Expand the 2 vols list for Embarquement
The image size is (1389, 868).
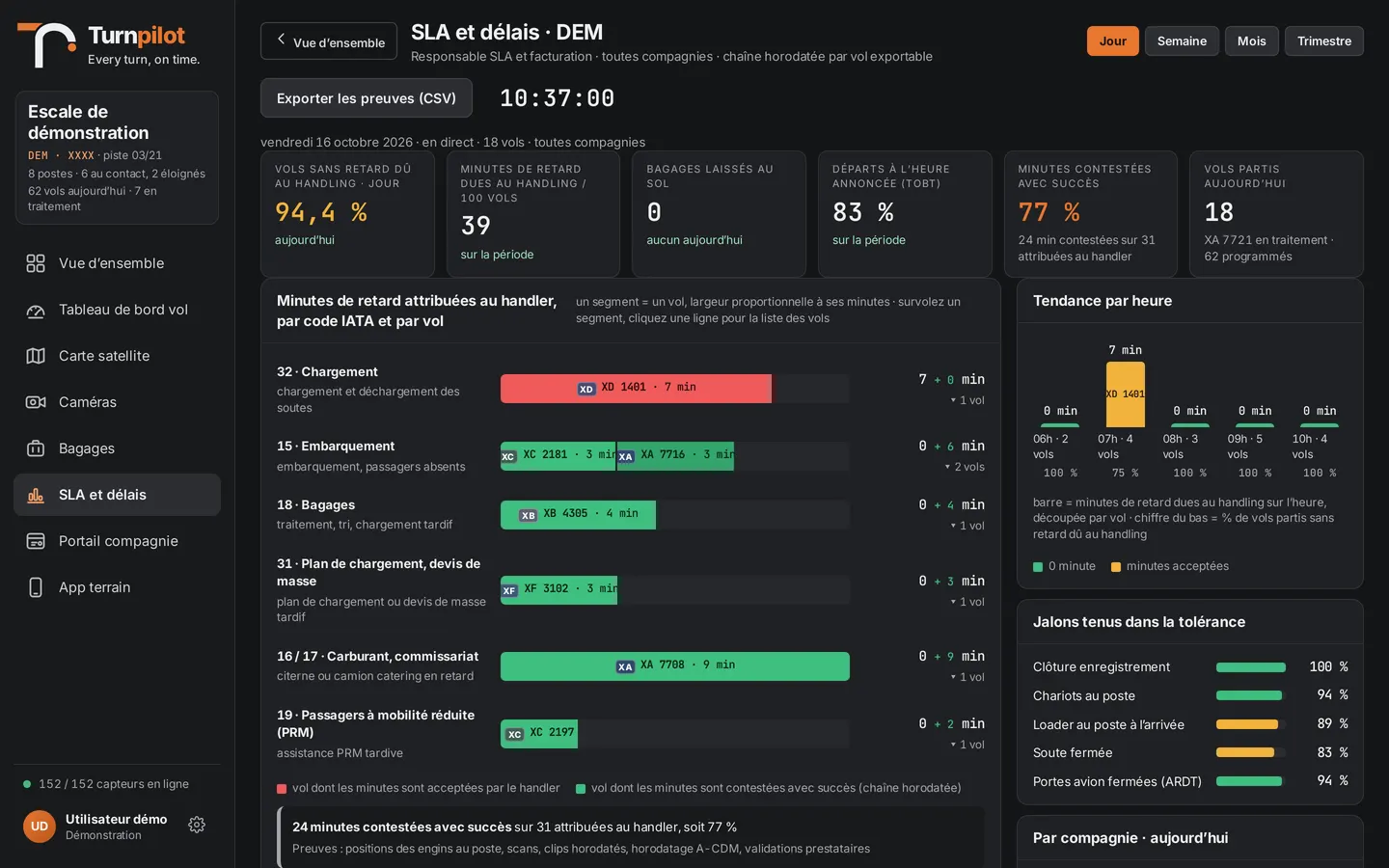tap(965, 467)
